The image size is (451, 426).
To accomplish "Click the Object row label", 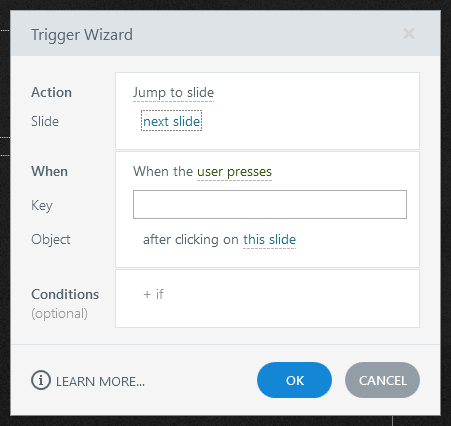I will coord(51,240).
